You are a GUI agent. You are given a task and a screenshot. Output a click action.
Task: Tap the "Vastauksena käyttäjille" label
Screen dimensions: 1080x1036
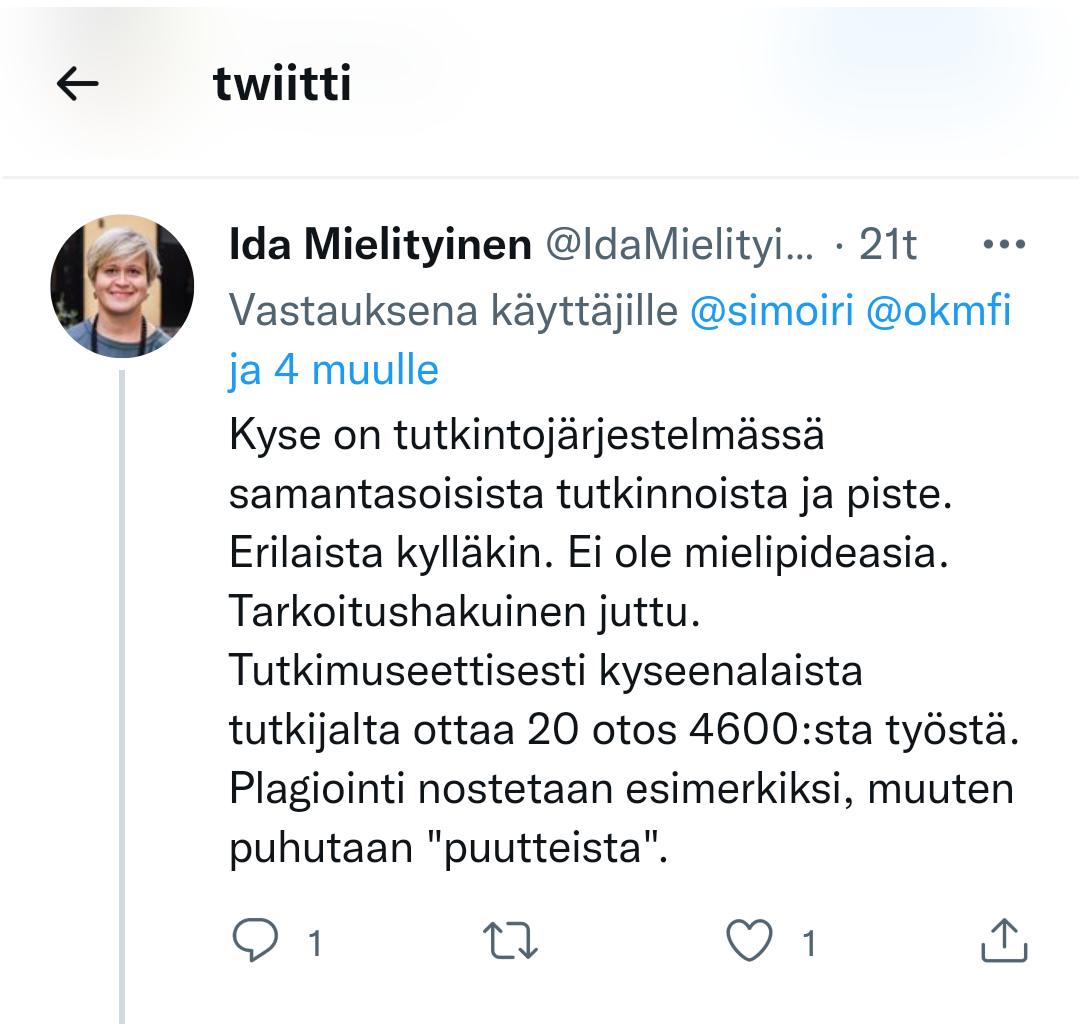453,312
